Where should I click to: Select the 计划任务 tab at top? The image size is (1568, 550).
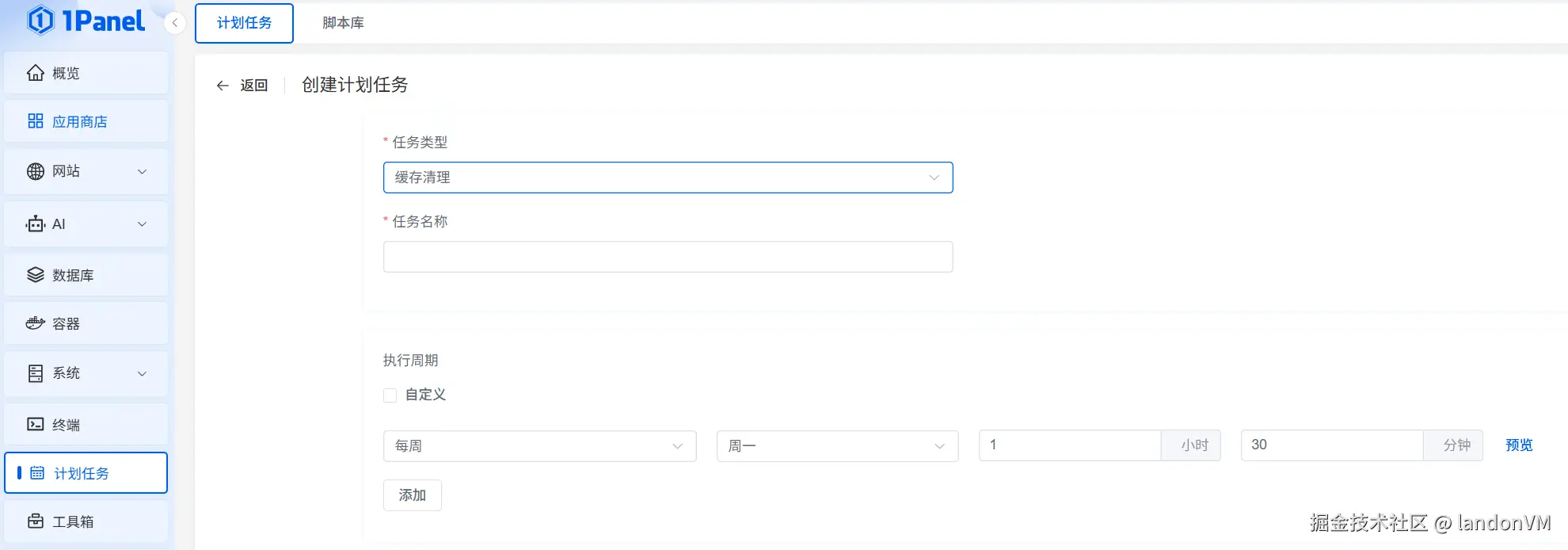click(x=244, y=23)
